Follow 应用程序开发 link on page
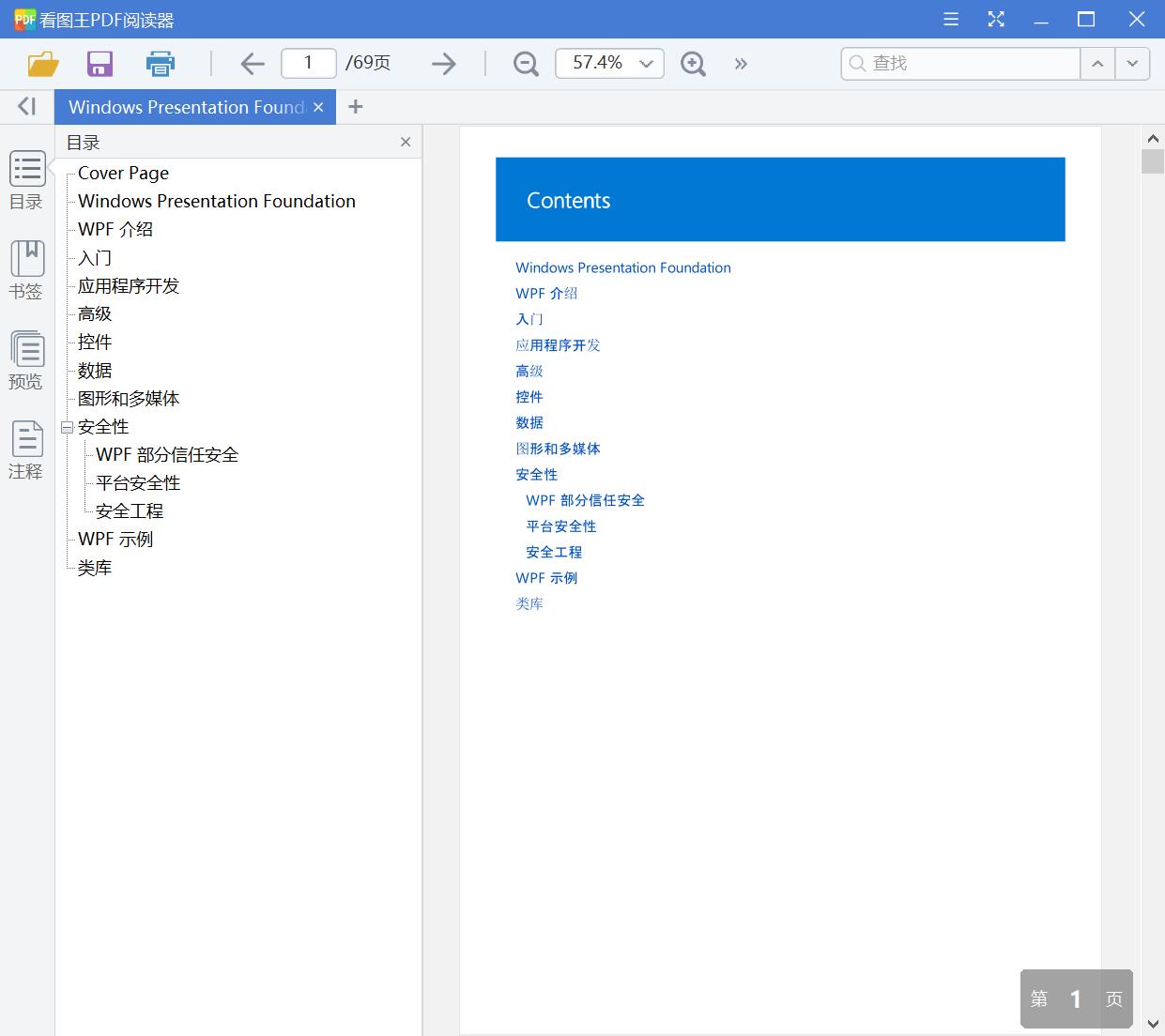1165x1036 pixels. tap(558, 344)
